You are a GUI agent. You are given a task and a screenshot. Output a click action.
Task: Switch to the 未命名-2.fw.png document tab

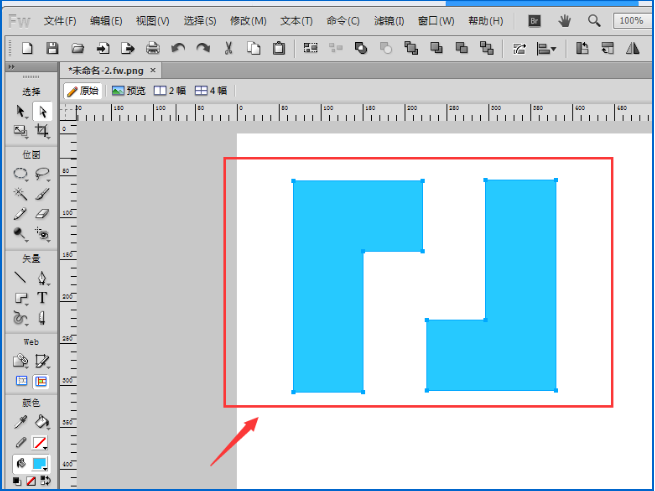103,70
